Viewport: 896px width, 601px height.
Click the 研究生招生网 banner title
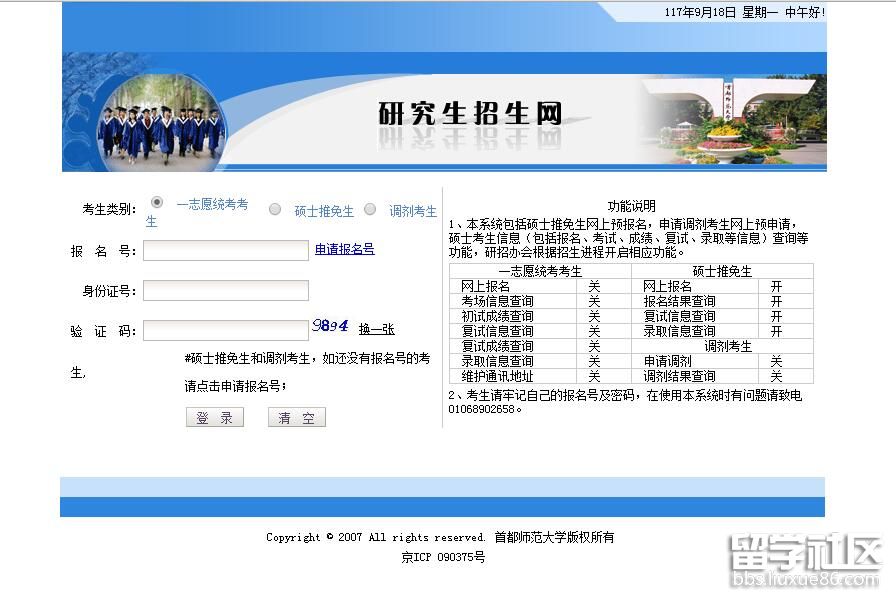470,113
